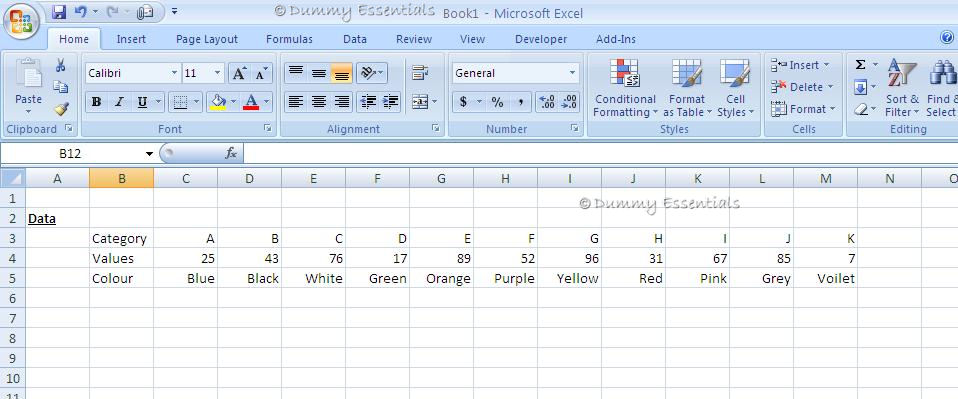Center text horizontally
Screen dimensions: 958x399
click(318, 102)
